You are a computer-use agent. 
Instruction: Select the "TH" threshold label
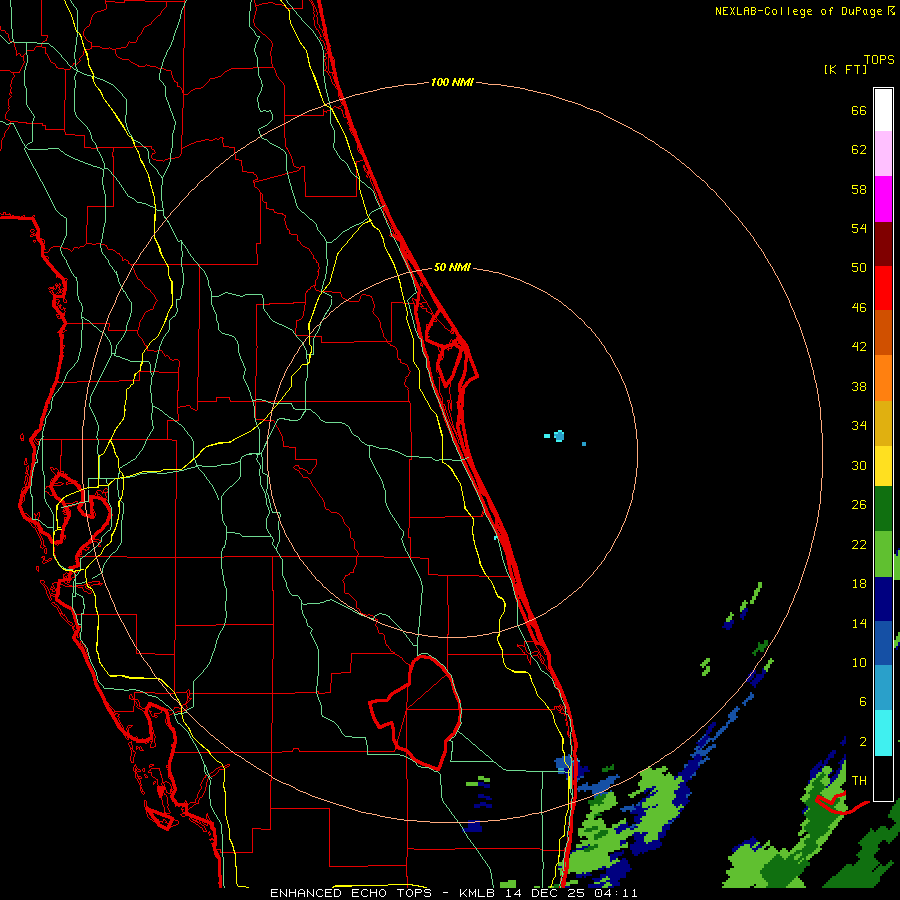coord(859,781)
